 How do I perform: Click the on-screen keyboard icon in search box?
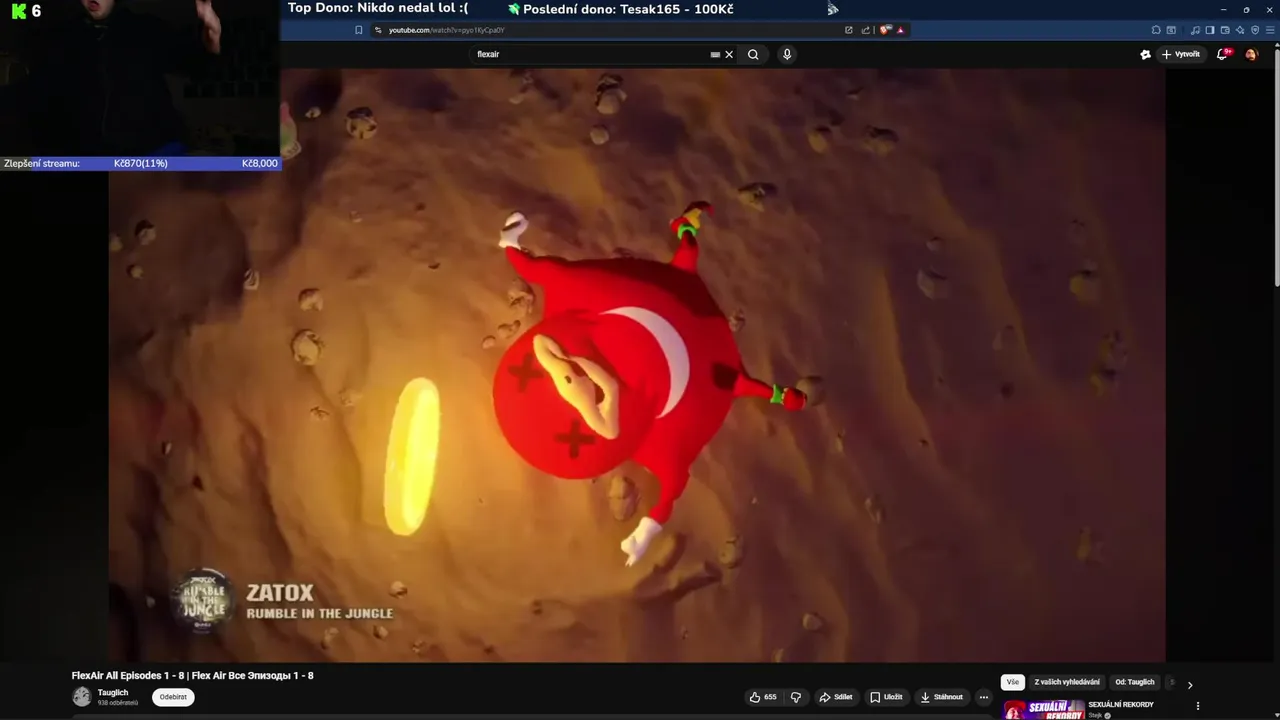pyautogui.click(x=715, y=55)
